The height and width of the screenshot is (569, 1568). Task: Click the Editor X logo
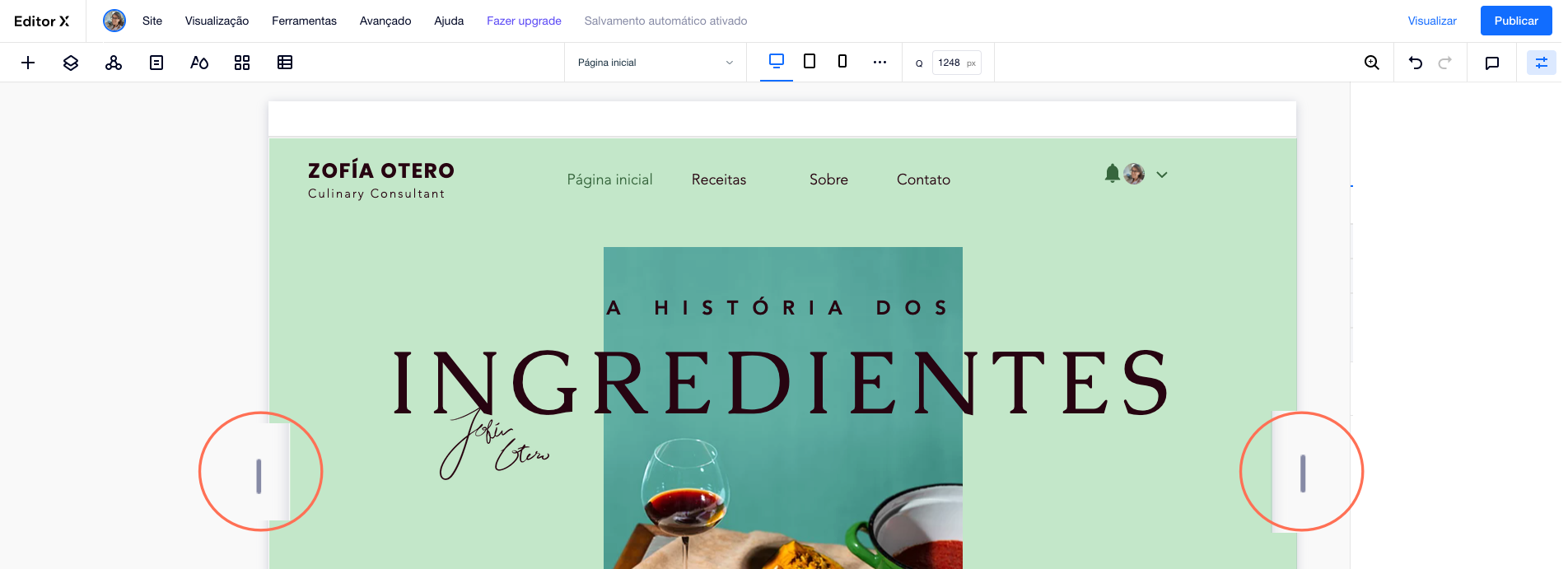[x=42, y=21]
